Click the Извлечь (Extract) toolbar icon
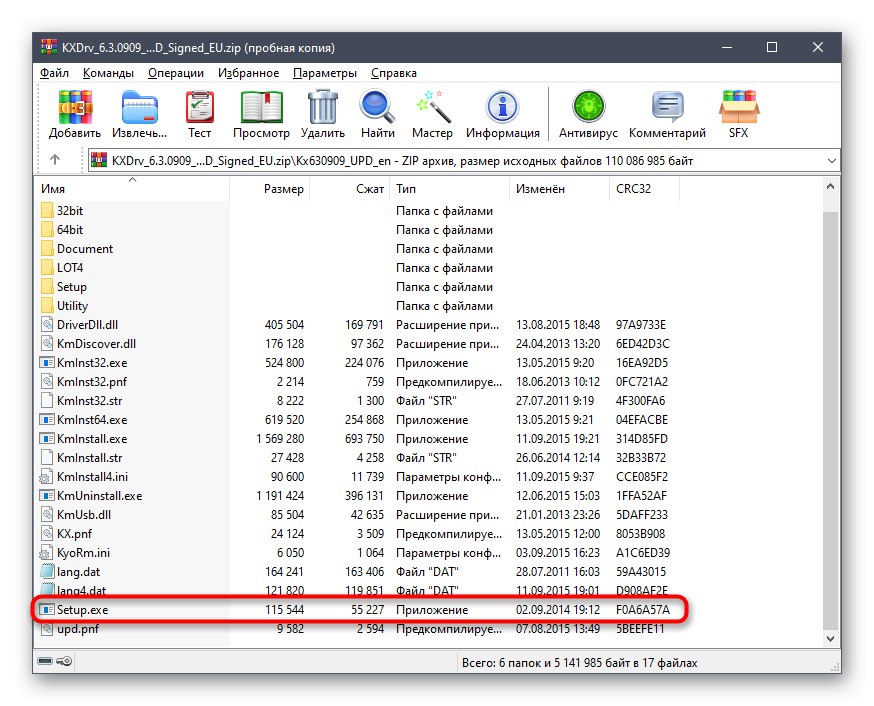The height and width of the screenshot is (706, 874). 139,107
